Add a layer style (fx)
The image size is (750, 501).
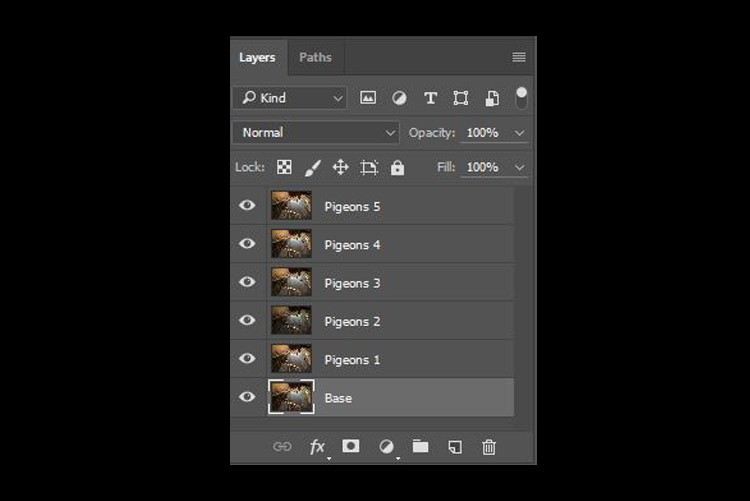(x=318, y=447)
